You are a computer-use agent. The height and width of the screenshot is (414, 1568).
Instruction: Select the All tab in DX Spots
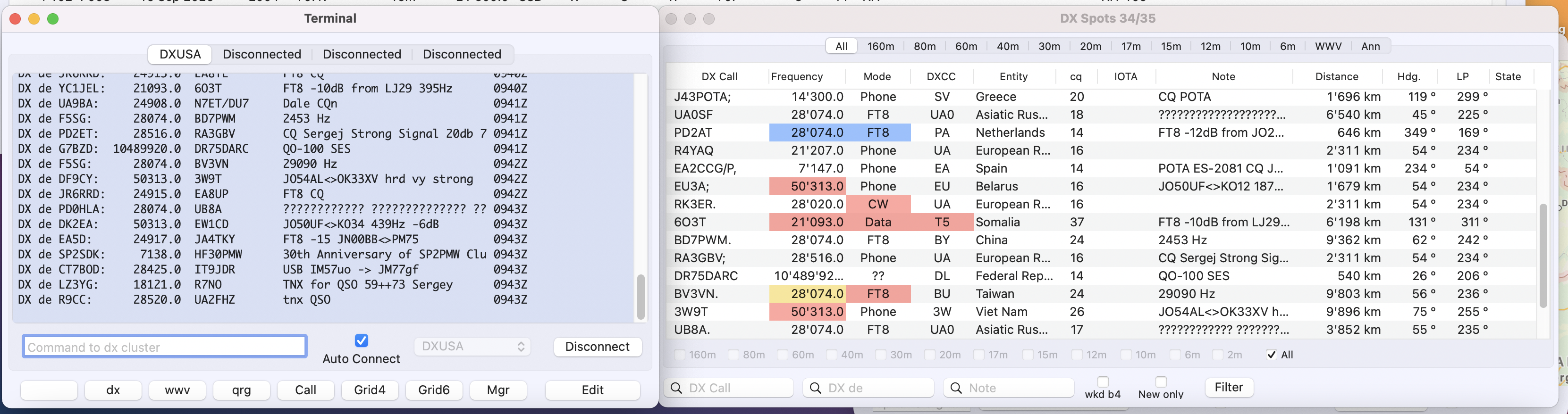tap(842, 46)
